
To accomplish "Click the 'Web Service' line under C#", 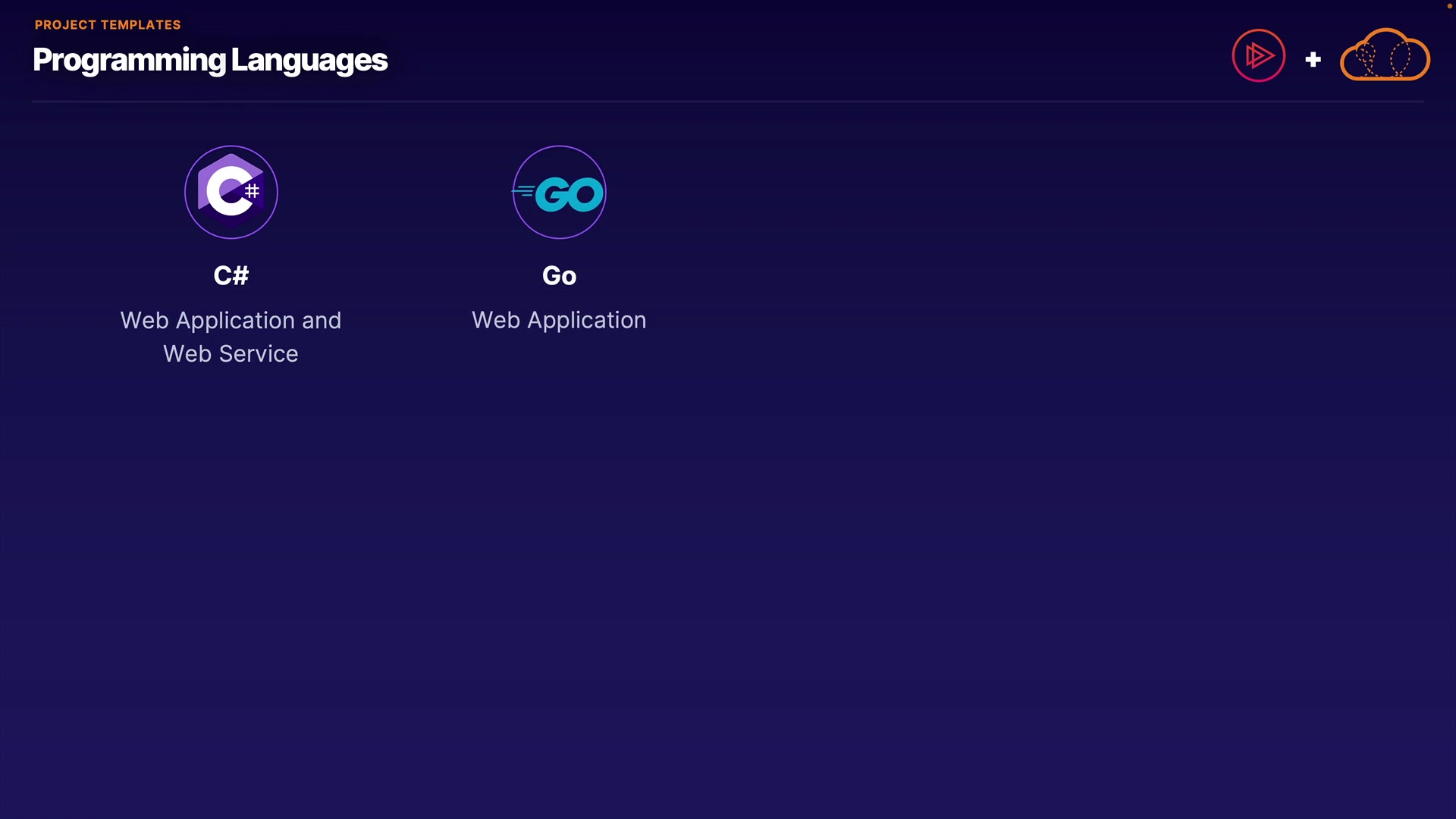I will point(231,354).
